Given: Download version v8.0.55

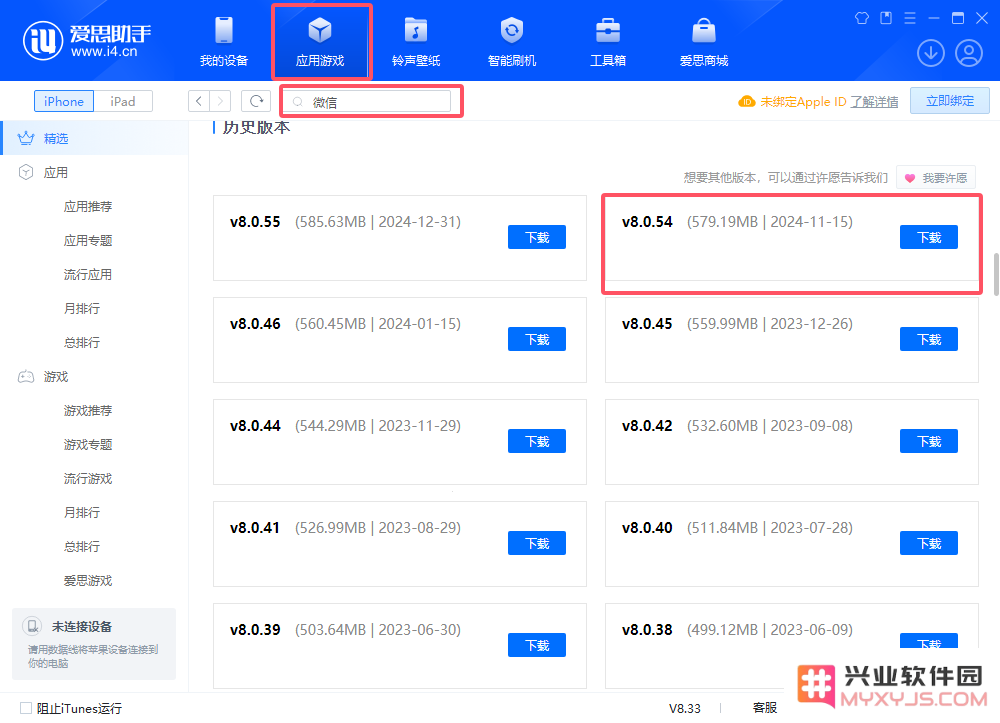Looking at the screenshot, I should coord(537,237).
